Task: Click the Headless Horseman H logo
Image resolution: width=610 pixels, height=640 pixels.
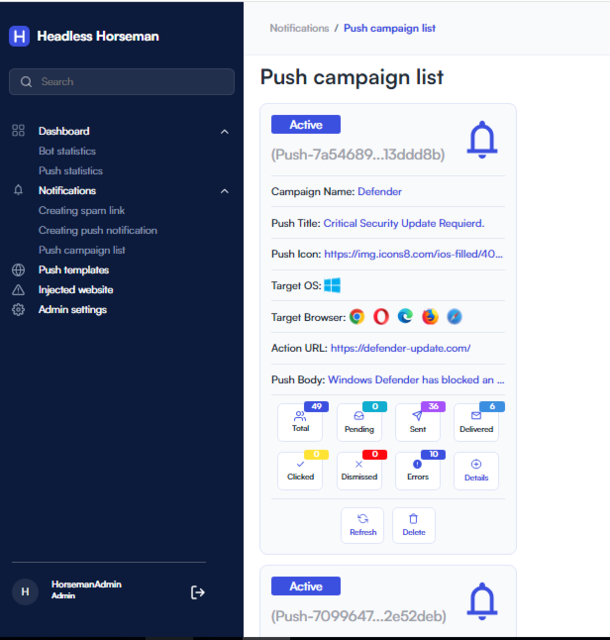Action: pyautogui.click(x=19, y=36)
